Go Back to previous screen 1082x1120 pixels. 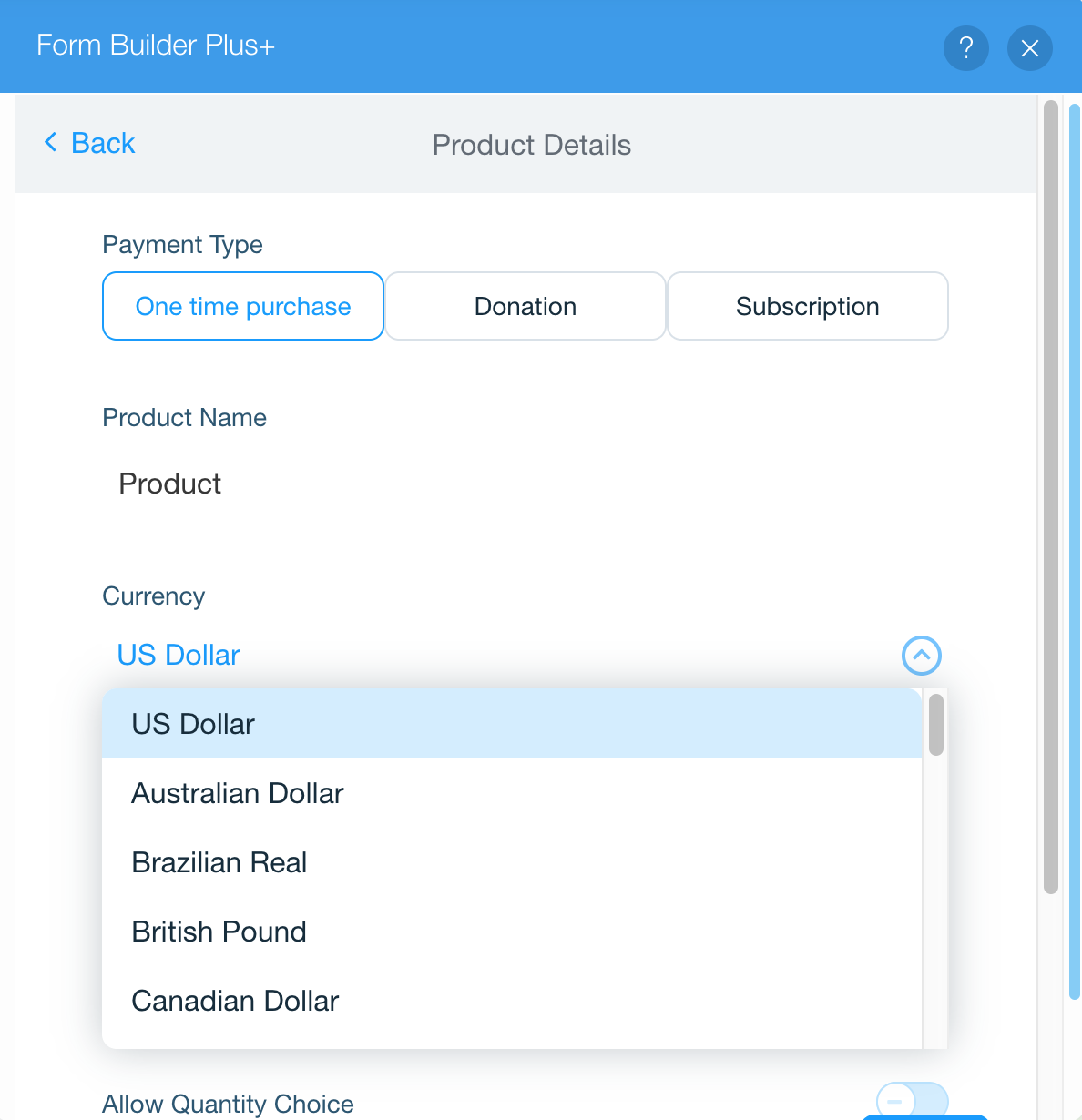tap(89, 143)
